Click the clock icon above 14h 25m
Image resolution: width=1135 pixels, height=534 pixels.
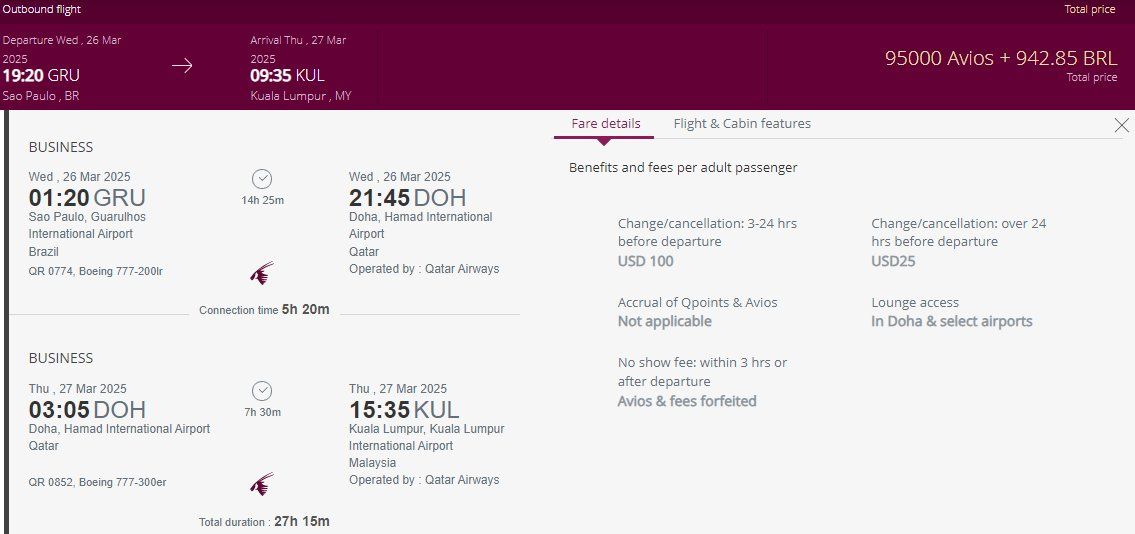(262, 179)
